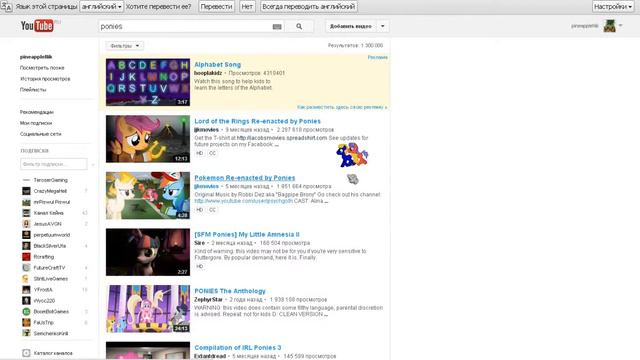Click 'Всегда переводить английский' button
The height and width of the screenshot is (360, 640).
point(309,7)
